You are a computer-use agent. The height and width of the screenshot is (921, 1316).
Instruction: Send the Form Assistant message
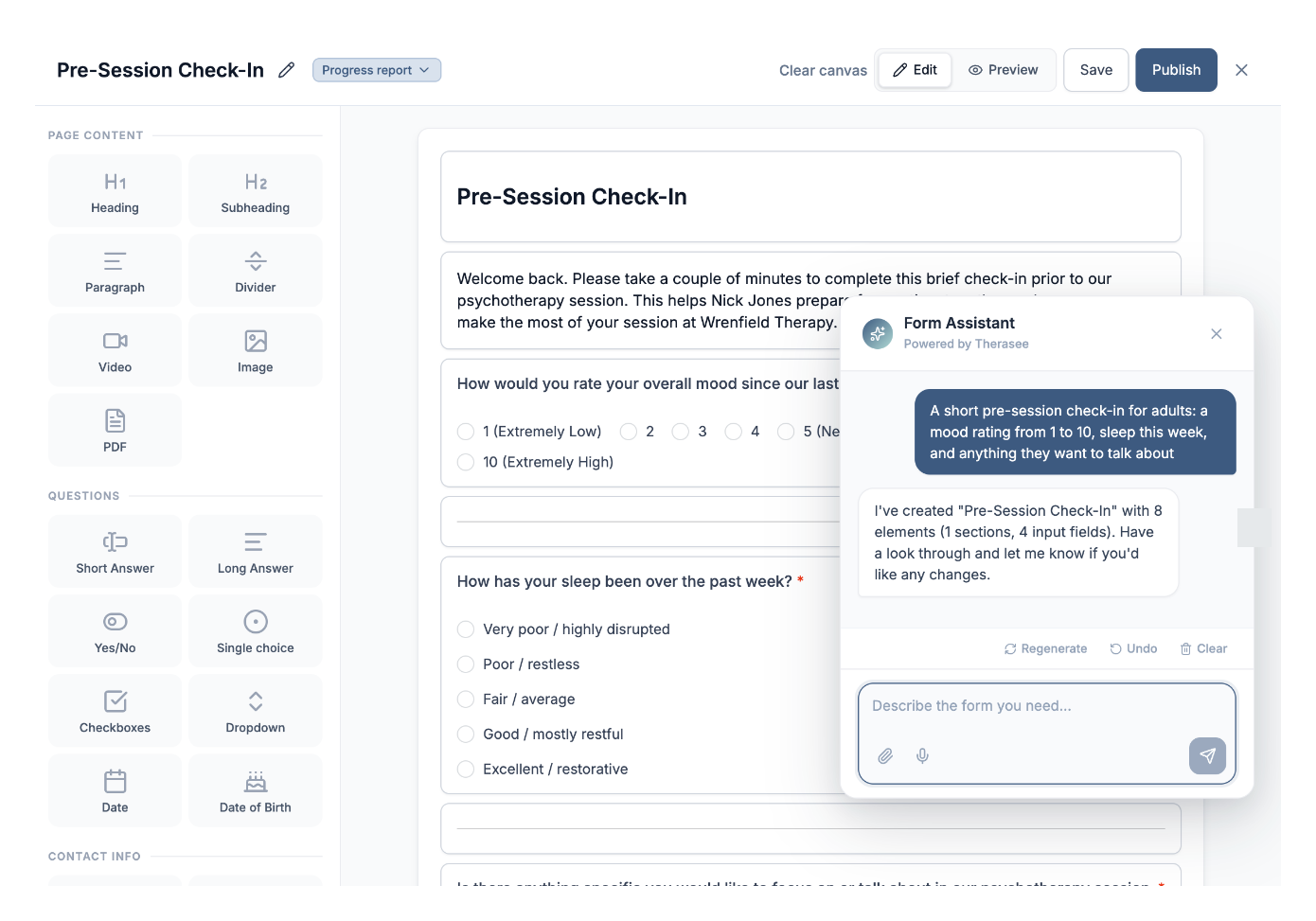1207,755
